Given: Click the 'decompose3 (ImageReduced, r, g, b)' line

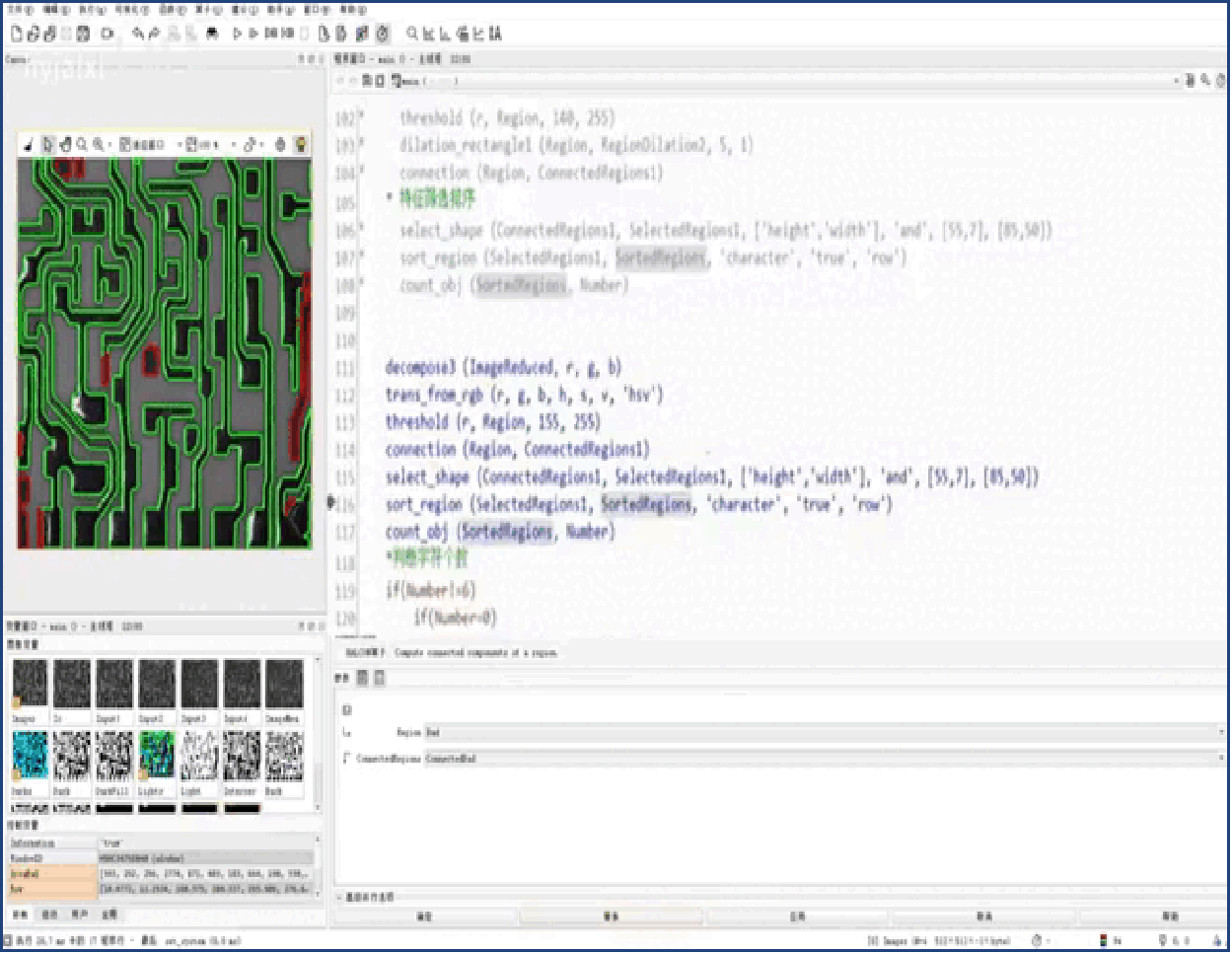Looking at the screenshot, I should 503,368.
